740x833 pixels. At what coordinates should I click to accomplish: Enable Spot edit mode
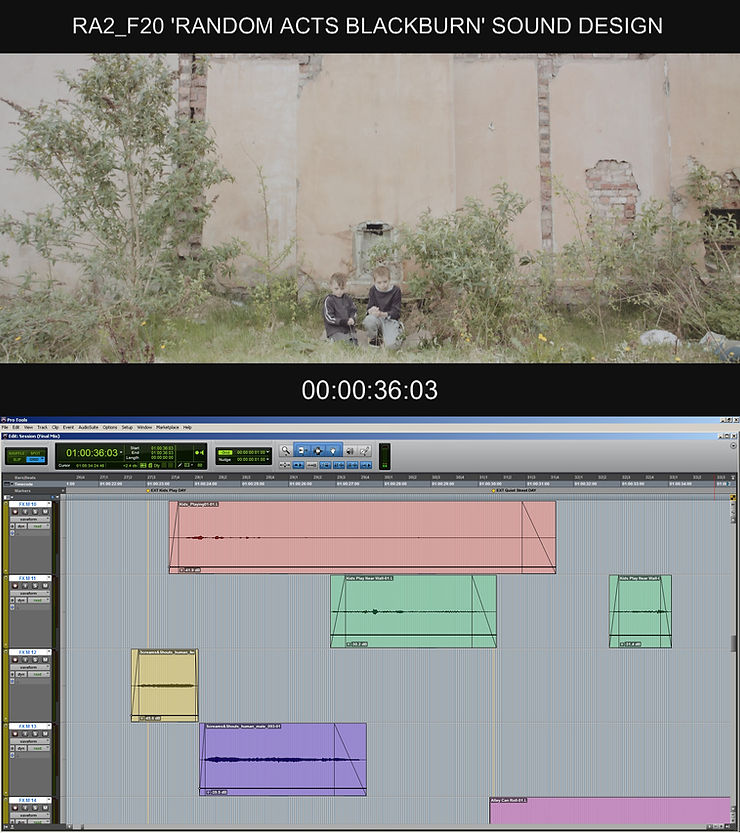35,453
